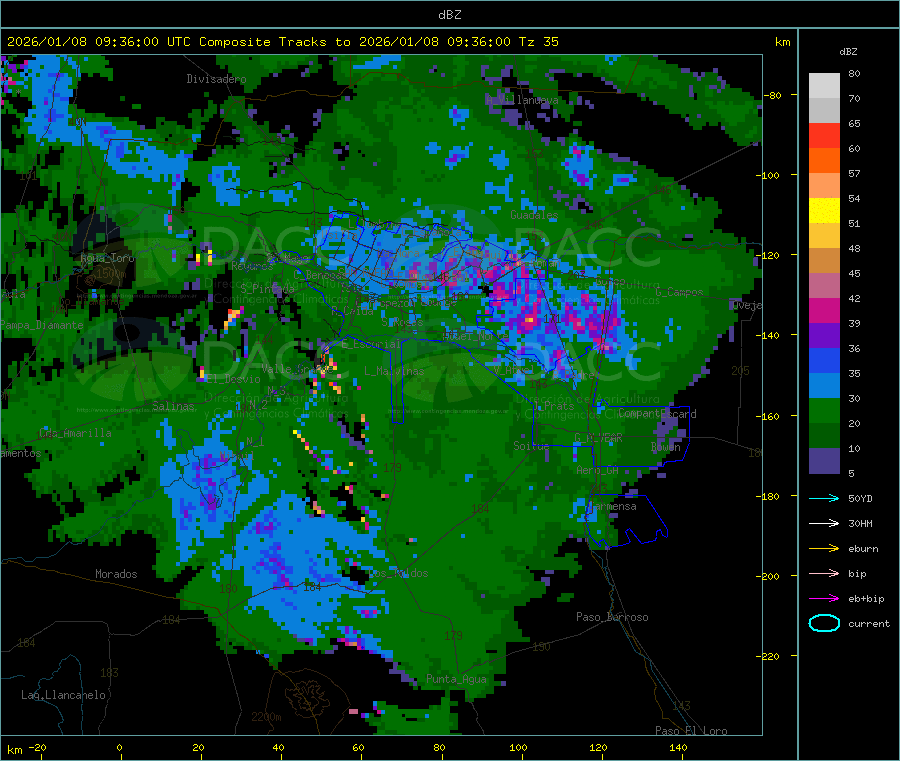
Task: Click the 'Morados' map label
Action: [116, 574]
